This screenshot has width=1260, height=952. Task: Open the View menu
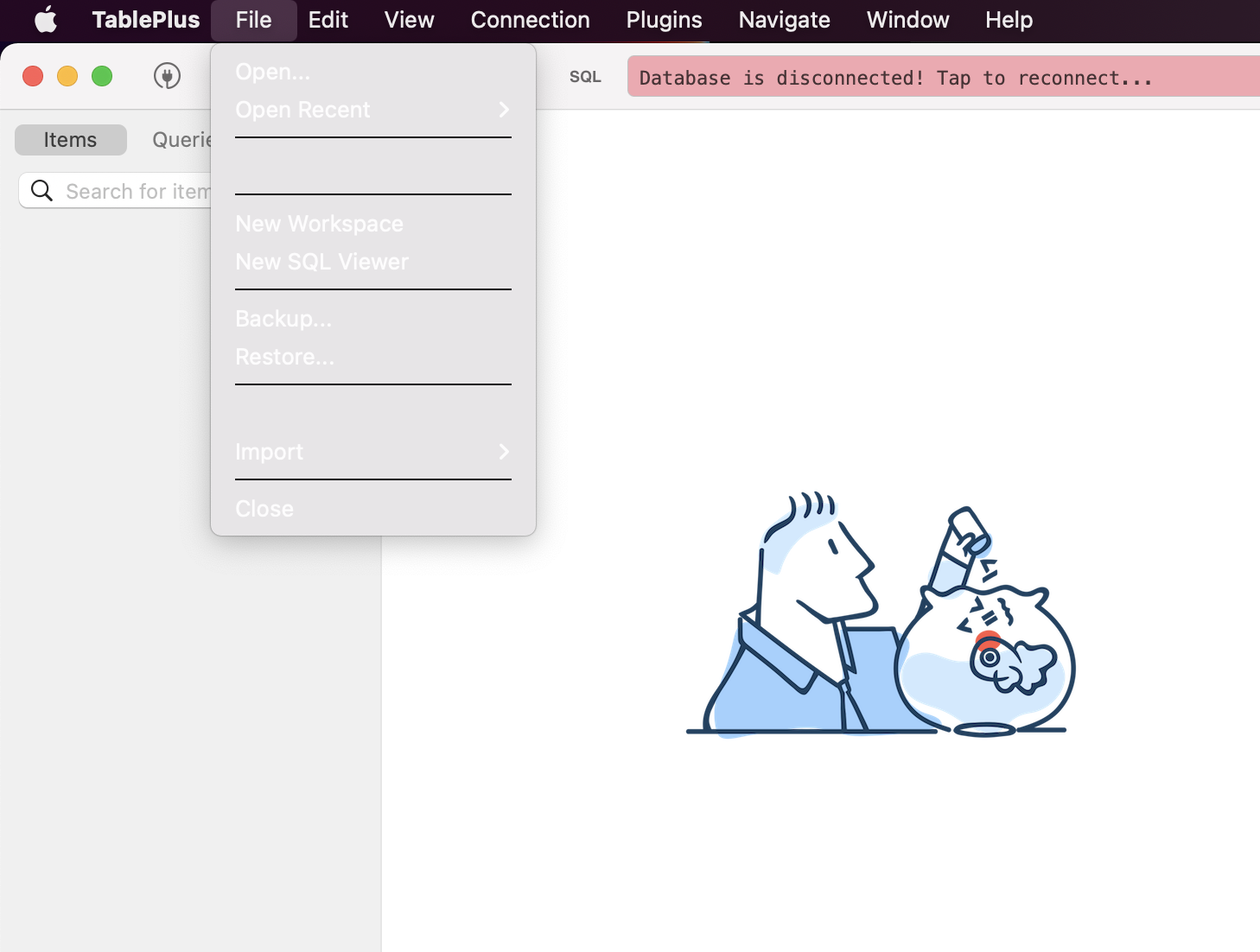pyautogui.click(x=409, y=20)
